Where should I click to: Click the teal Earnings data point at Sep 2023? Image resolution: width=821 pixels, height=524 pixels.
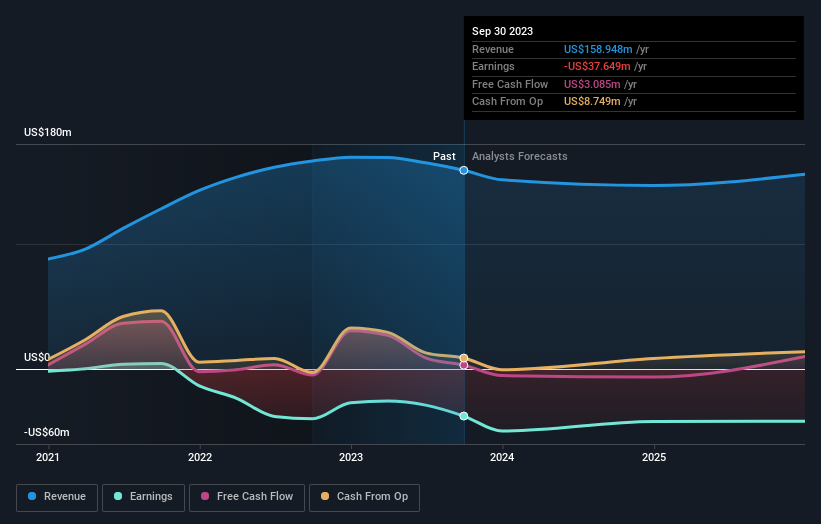[464, 416]
